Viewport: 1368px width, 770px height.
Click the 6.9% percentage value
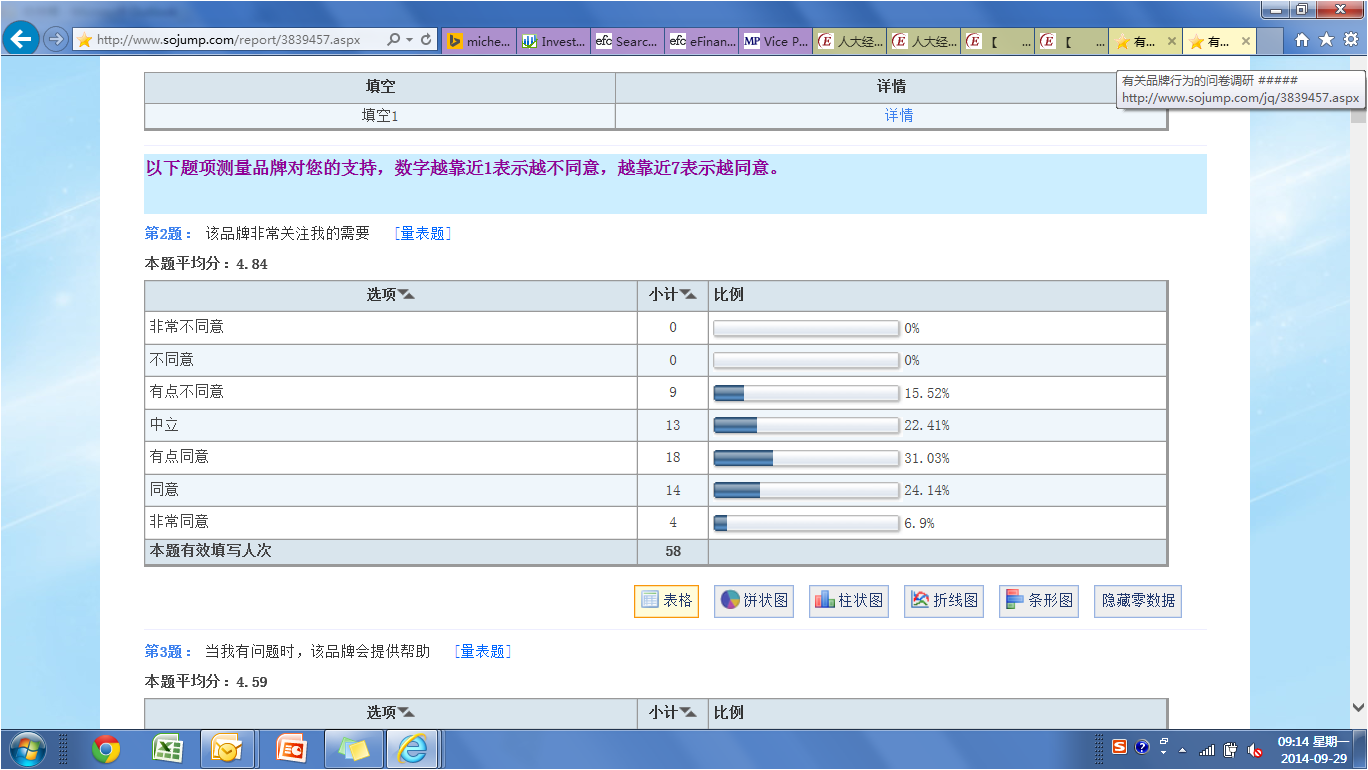click(920, 523)
